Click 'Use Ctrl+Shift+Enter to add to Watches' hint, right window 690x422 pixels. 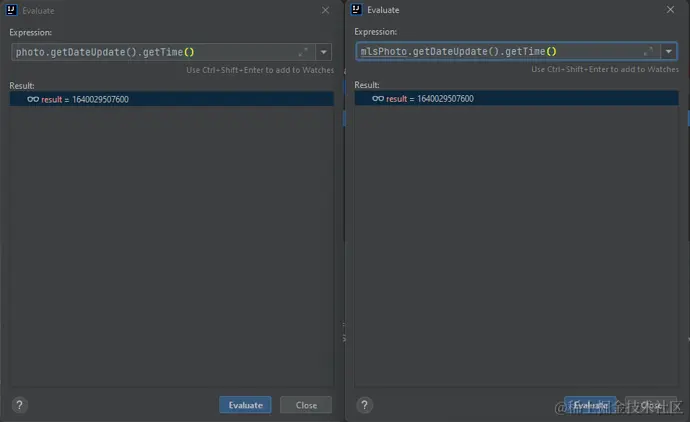click(x=605, y=69)
